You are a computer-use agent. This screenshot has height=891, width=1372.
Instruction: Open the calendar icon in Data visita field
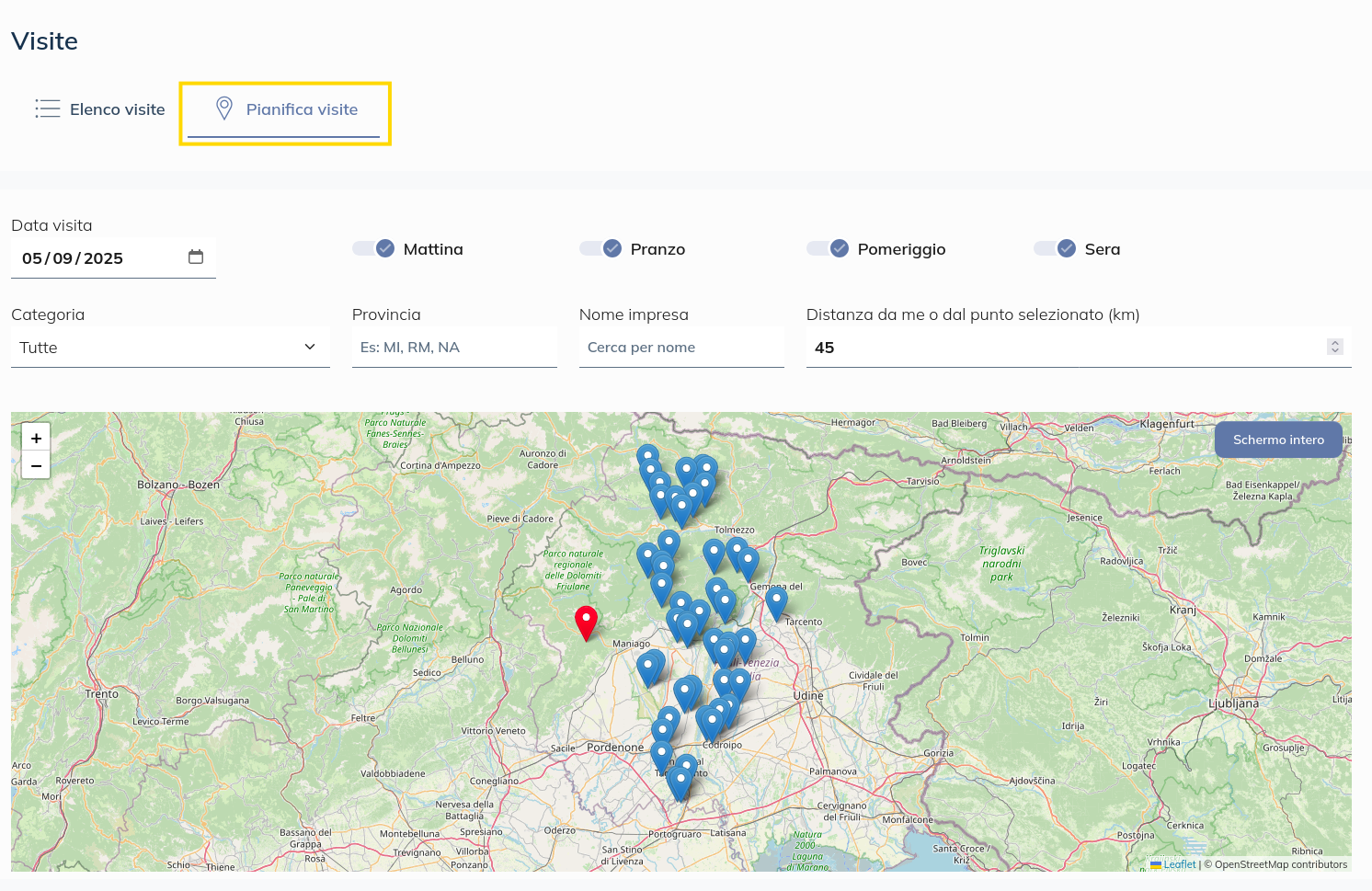(196, 257)
